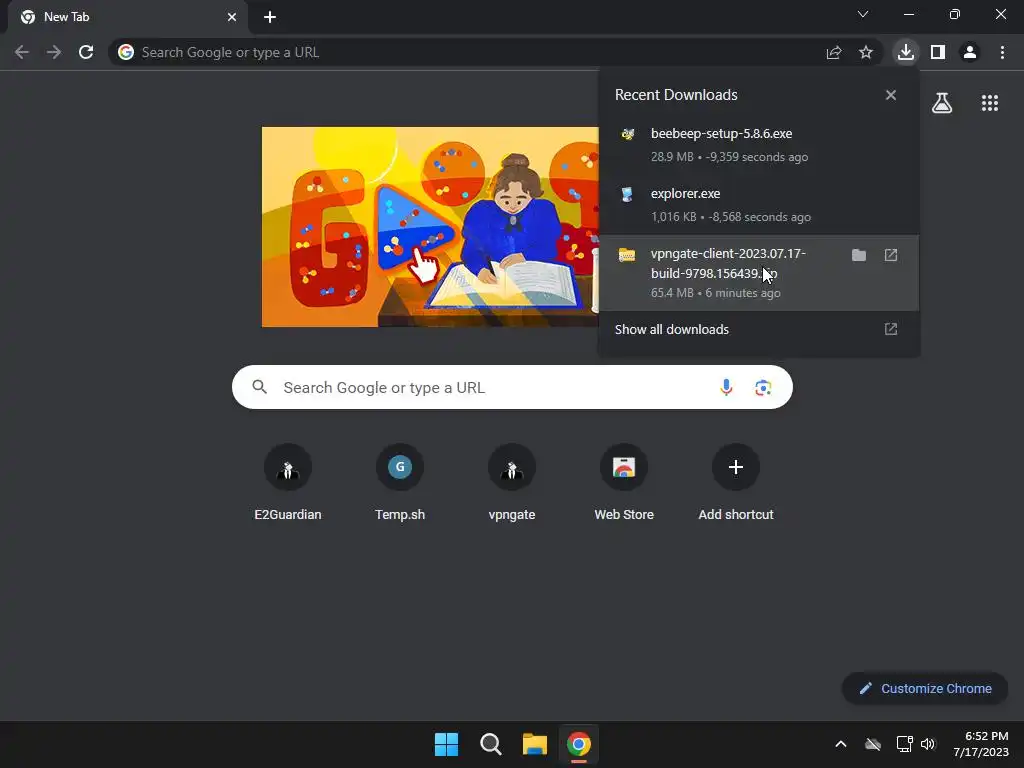Toggle the Downloads toolbar button
The width and height of the screenshot is (1024, 768).
(905, 52)
